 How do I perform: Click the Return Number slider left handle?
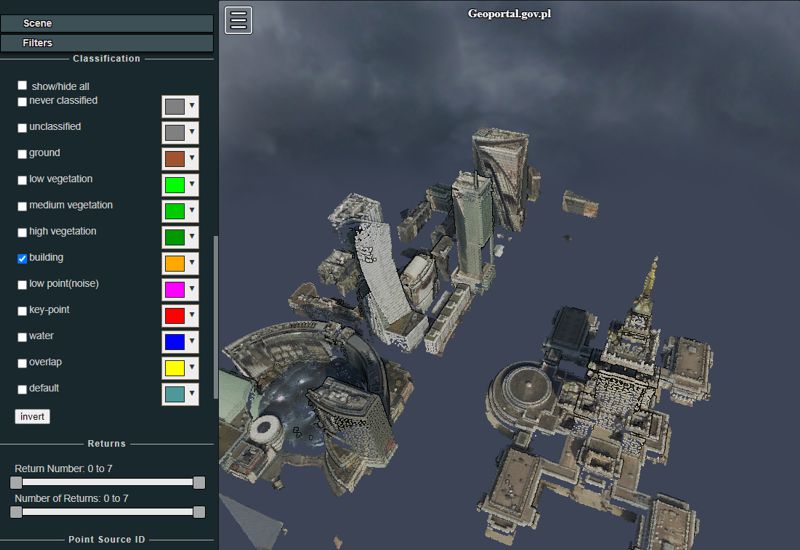pyautogui.click(x=16, y=482)
